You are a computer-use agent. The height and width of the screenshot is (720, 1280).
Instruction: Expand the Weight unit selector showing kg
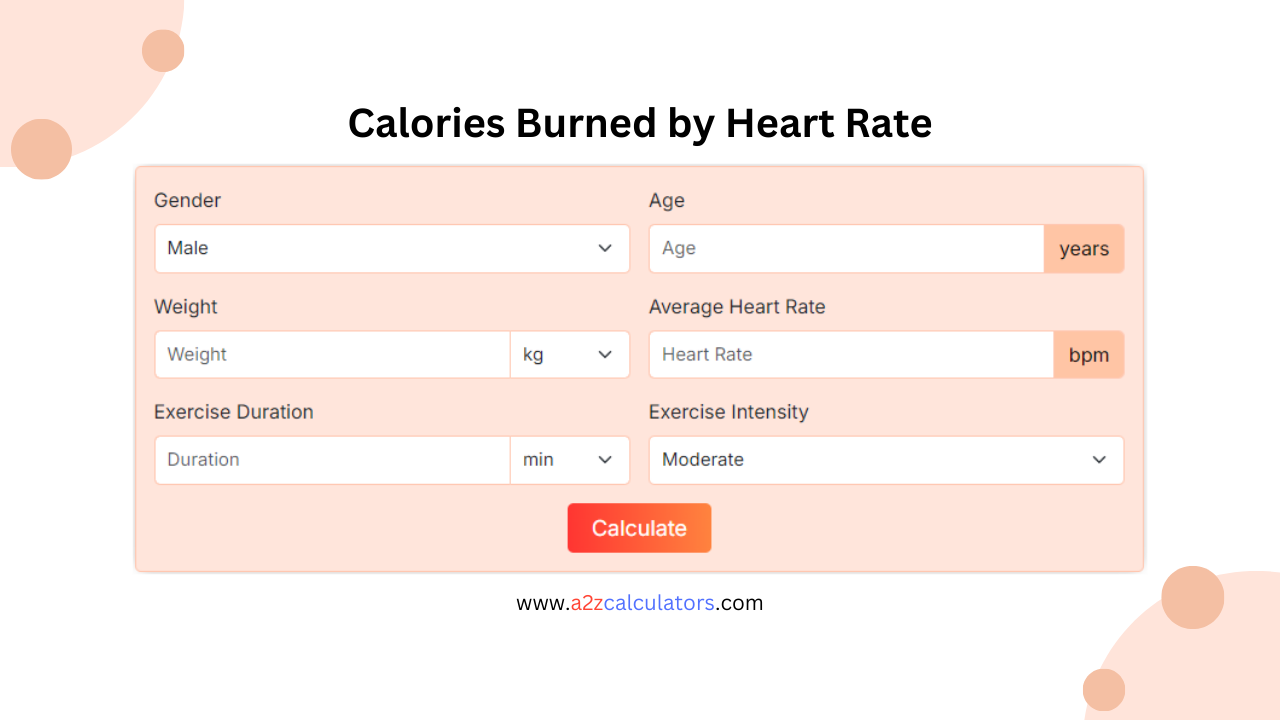[x=570, y=354]
